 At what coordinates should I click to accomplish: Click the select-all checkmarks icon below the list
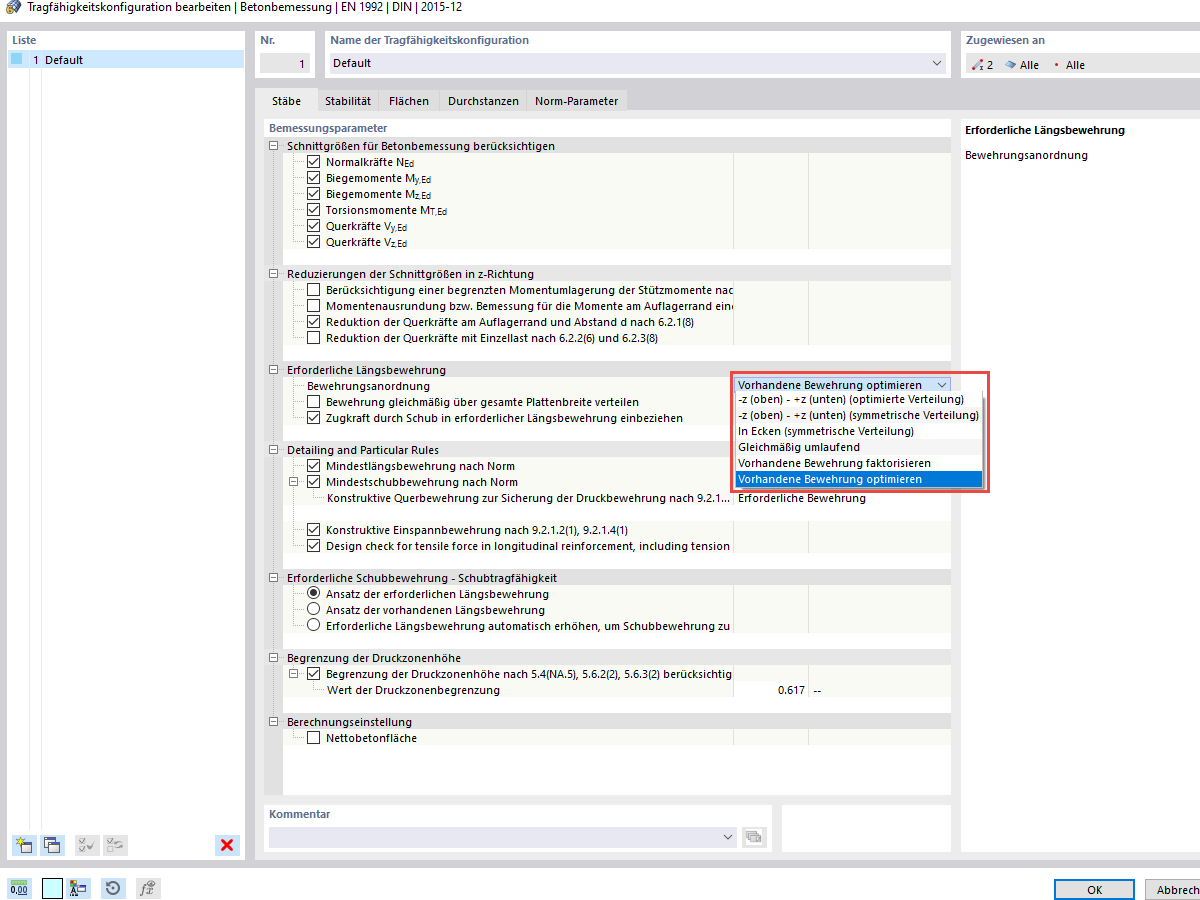click(87, 845)
